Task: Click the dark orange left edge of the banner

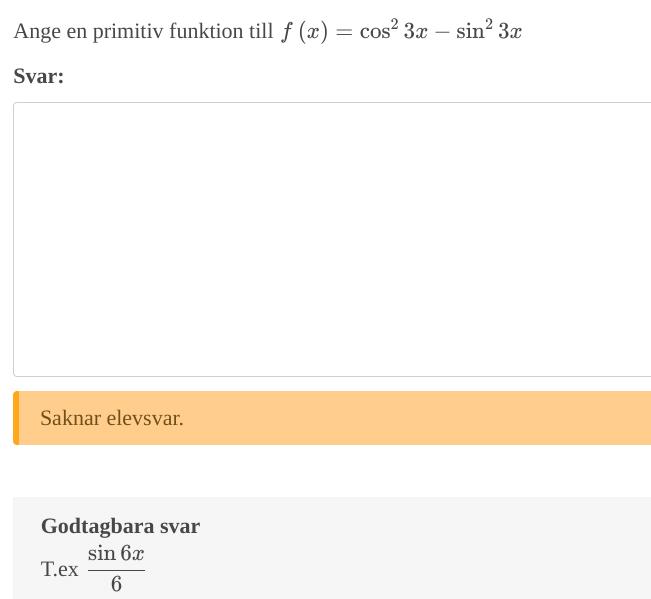Action: (x=16, y=418)
